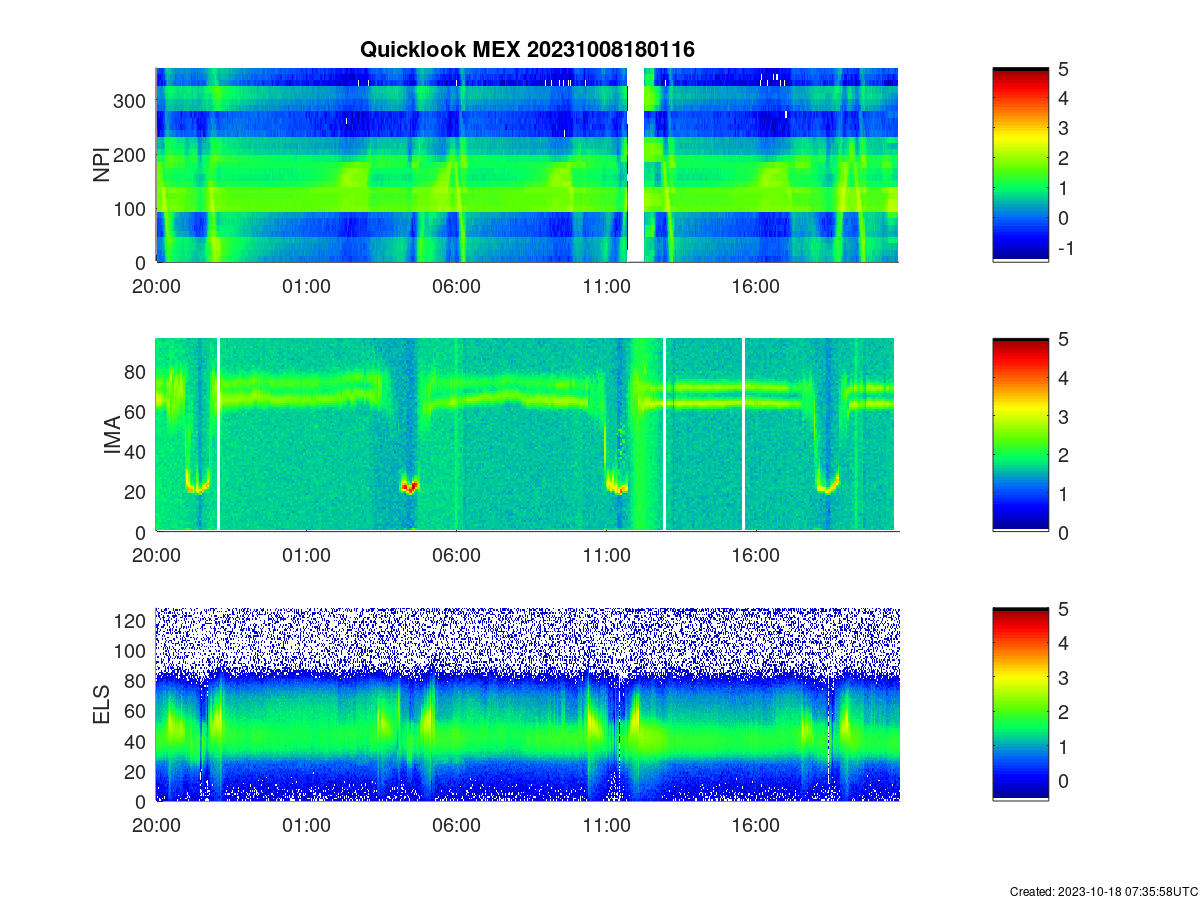This screenshot has height=900, width=1200.
Task: Click the 20:00 tick under IMA panel
Action: click(156, 556)
